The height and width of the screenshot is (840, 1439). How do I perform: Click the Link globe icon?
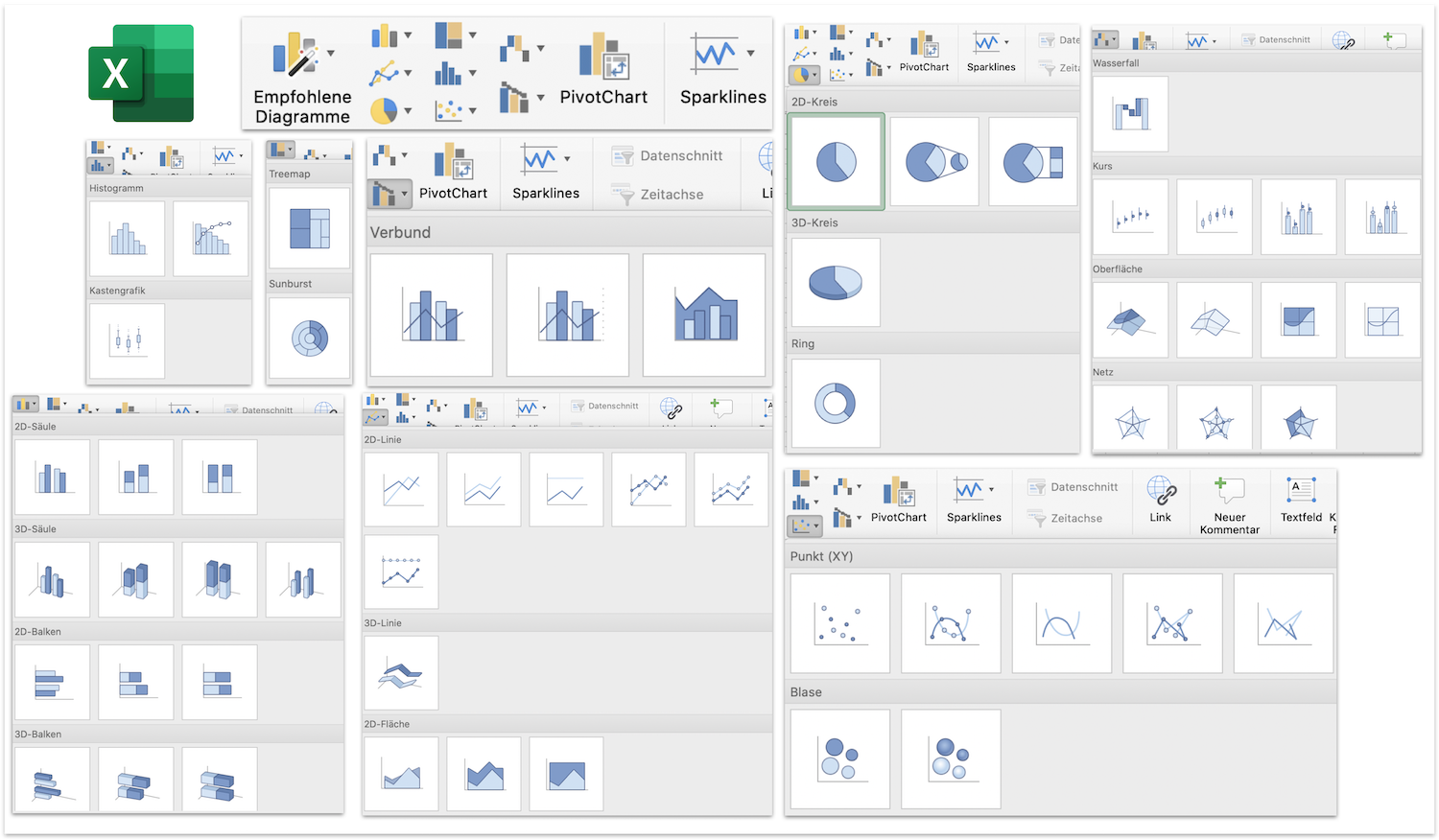(x=1161, y=491)
